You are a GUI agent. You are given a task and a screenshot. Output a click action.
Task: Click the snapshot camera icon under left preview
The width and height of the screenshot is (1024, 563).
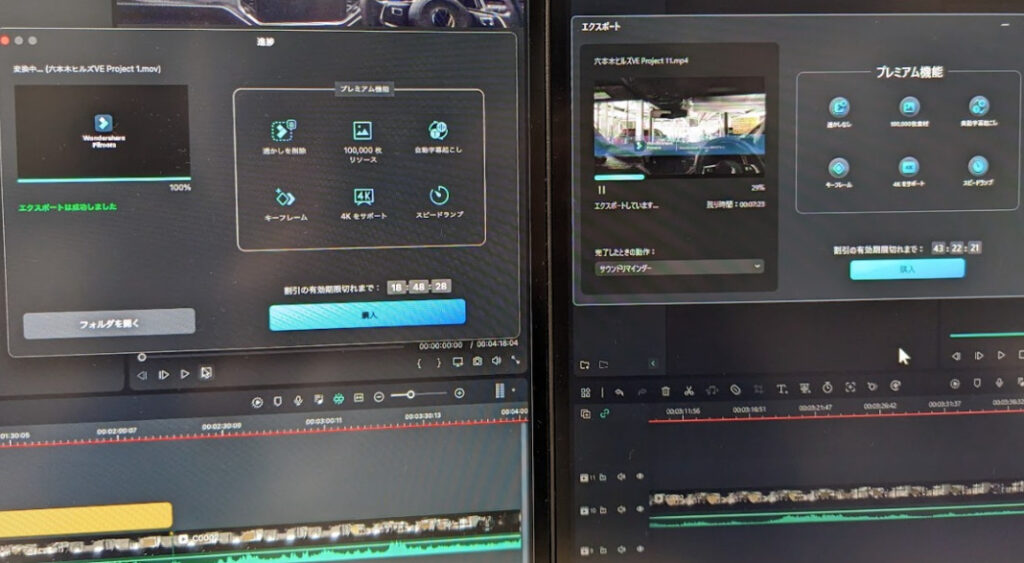(477, 361)
